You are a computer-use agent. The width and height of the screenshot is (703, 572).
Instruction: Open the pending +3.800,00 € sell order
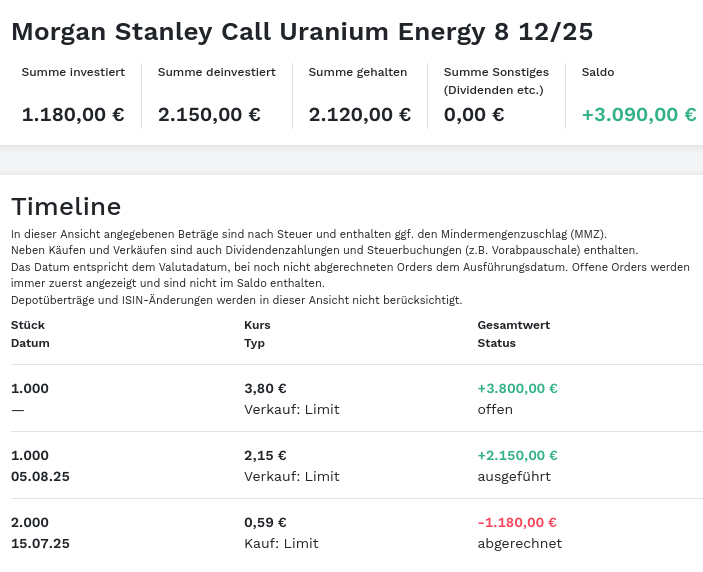(x=517, y=389)
